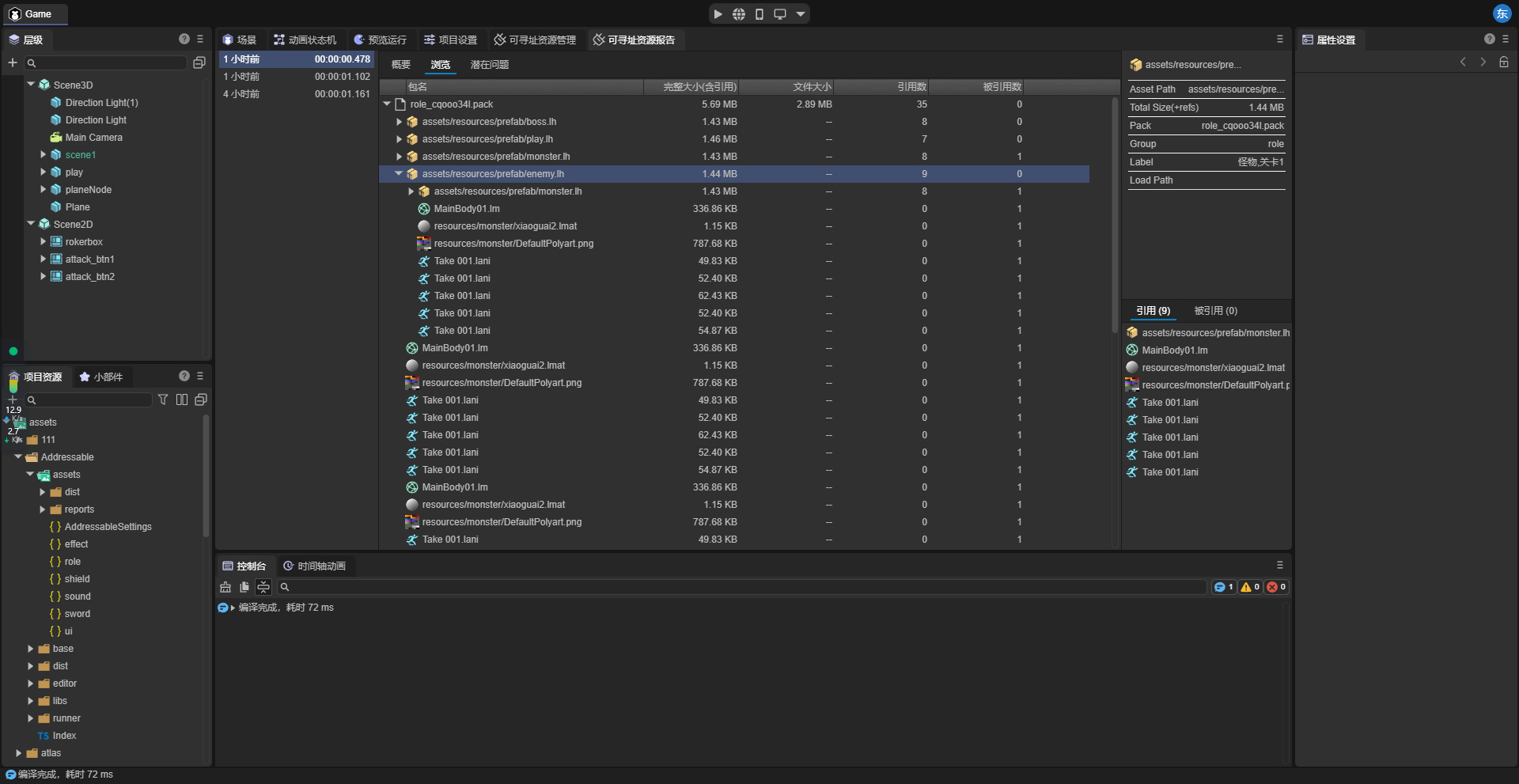Viewport: 1519px width, 784px height.
Task: Collapse the role_cqooo34l.pack row
Action: (x=387, y=104)
